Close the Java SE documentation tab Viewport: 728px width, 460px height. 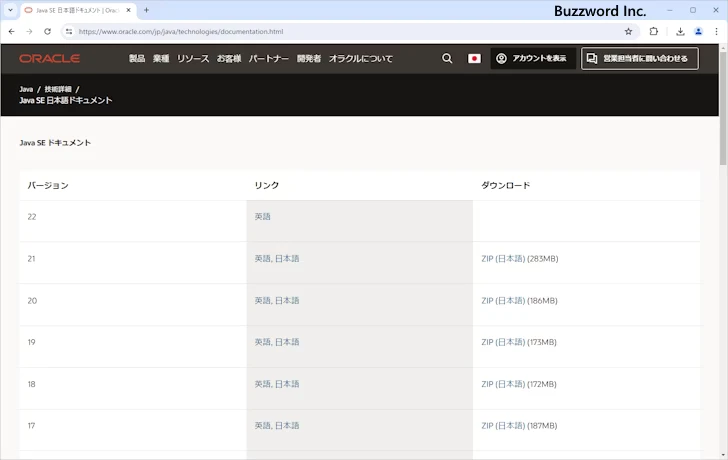129,10
